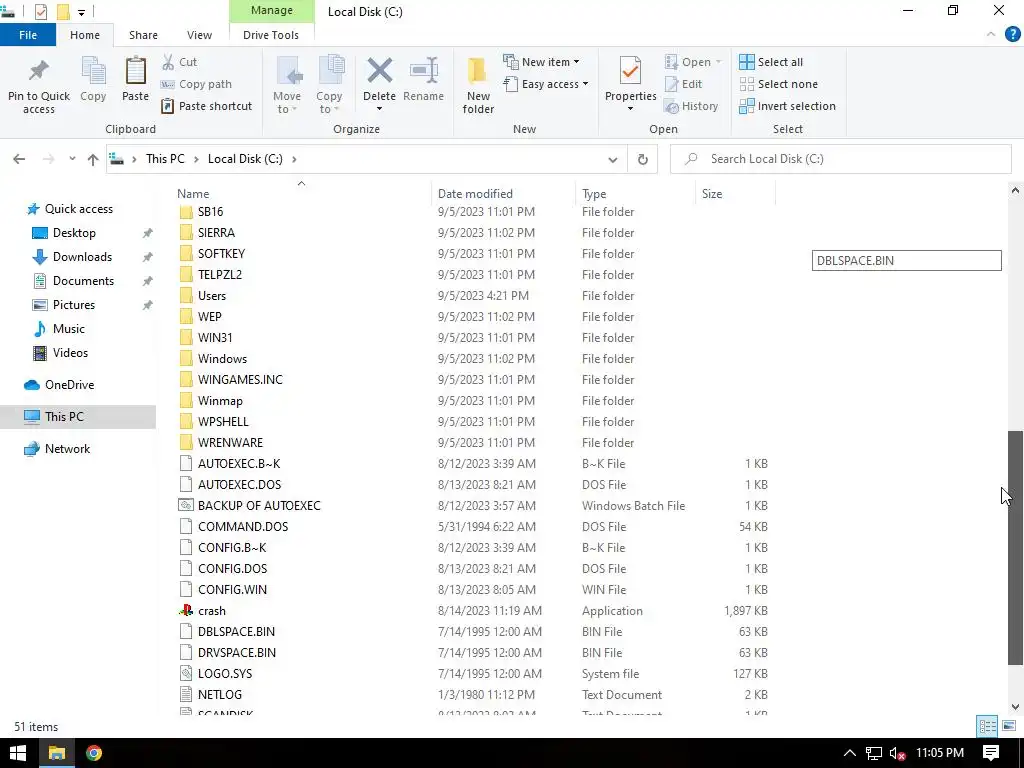Click Paste shortcut command
Image resolution: width=1024 pixels, height=768 pixels.
(206, 106)
